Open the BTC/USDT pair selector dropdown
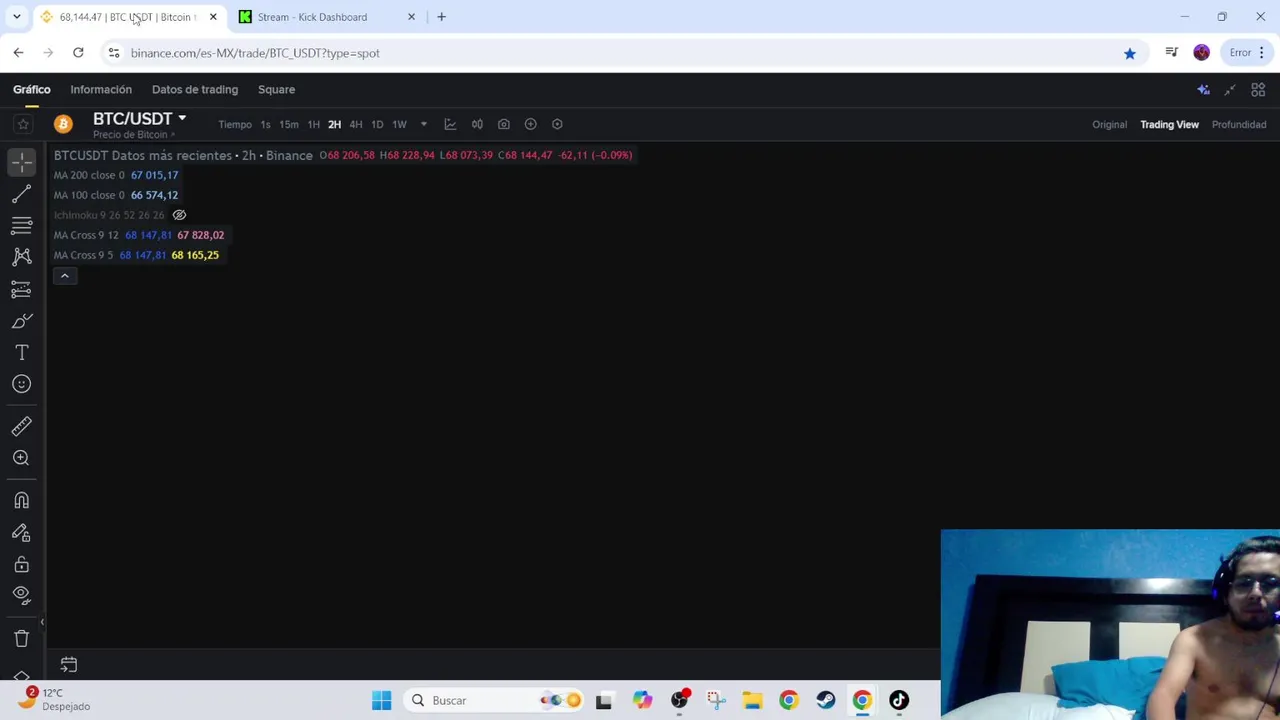Viewport: 1280px width, 720px height. pyautogui.click(x=139, y=119)
